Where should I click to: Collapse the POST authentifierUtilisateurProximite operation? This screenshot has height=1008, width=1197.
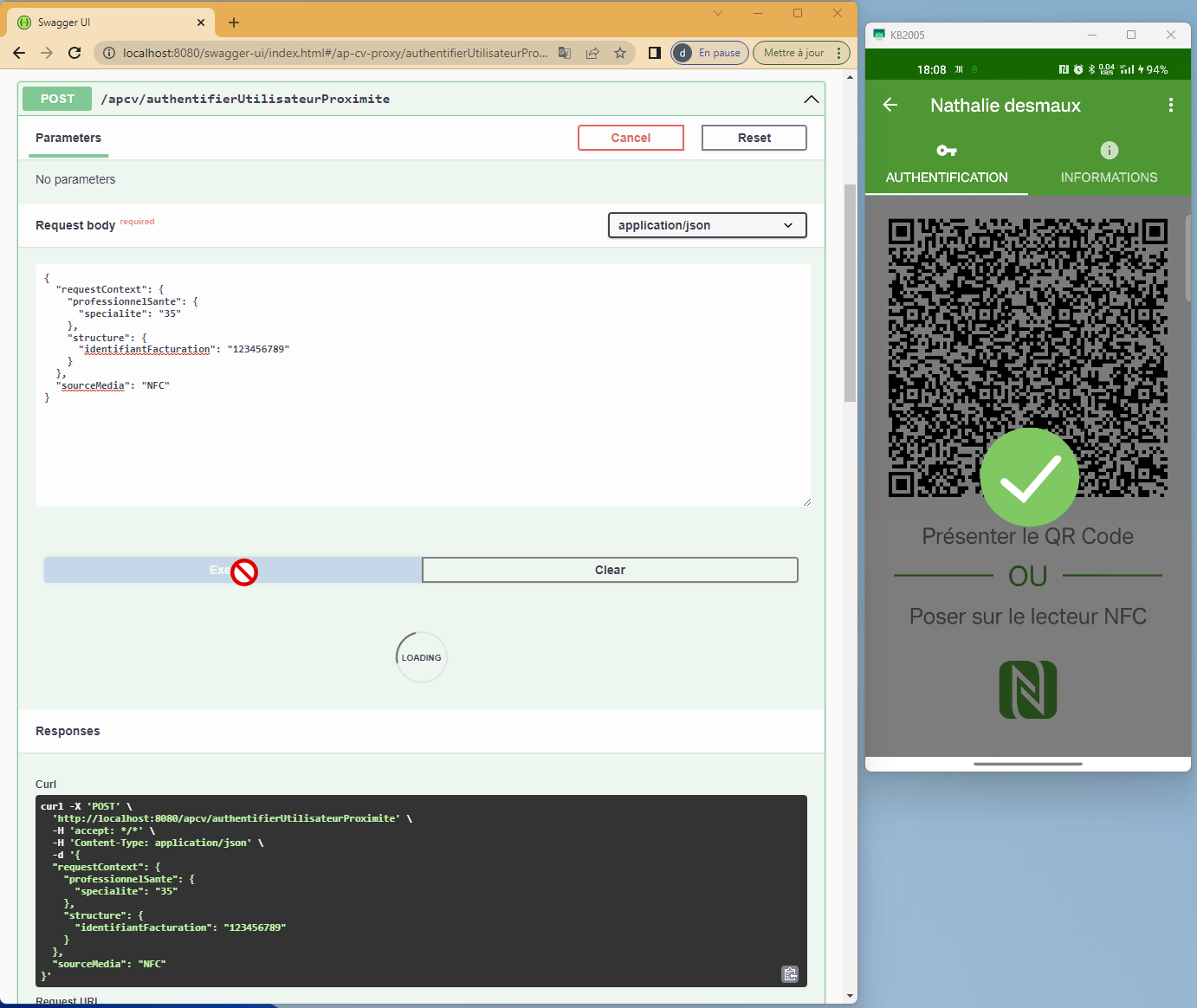click(x=812, y=99)
